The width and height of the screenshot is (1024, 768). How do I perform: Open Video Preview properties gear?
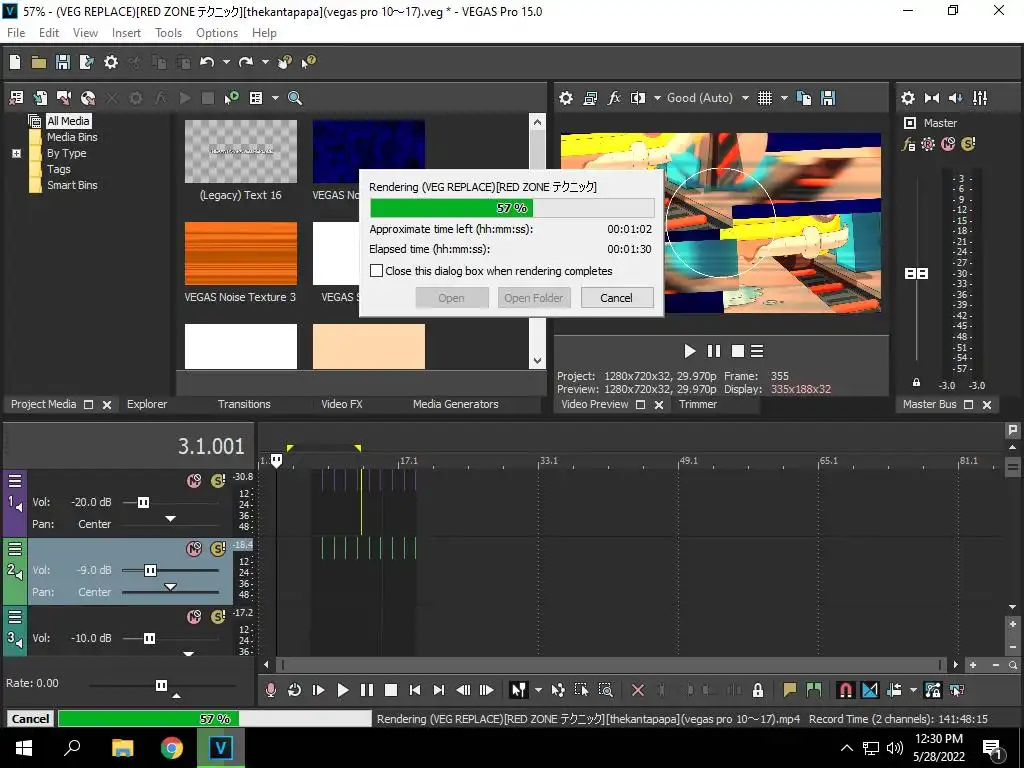(x=566, y=98)
